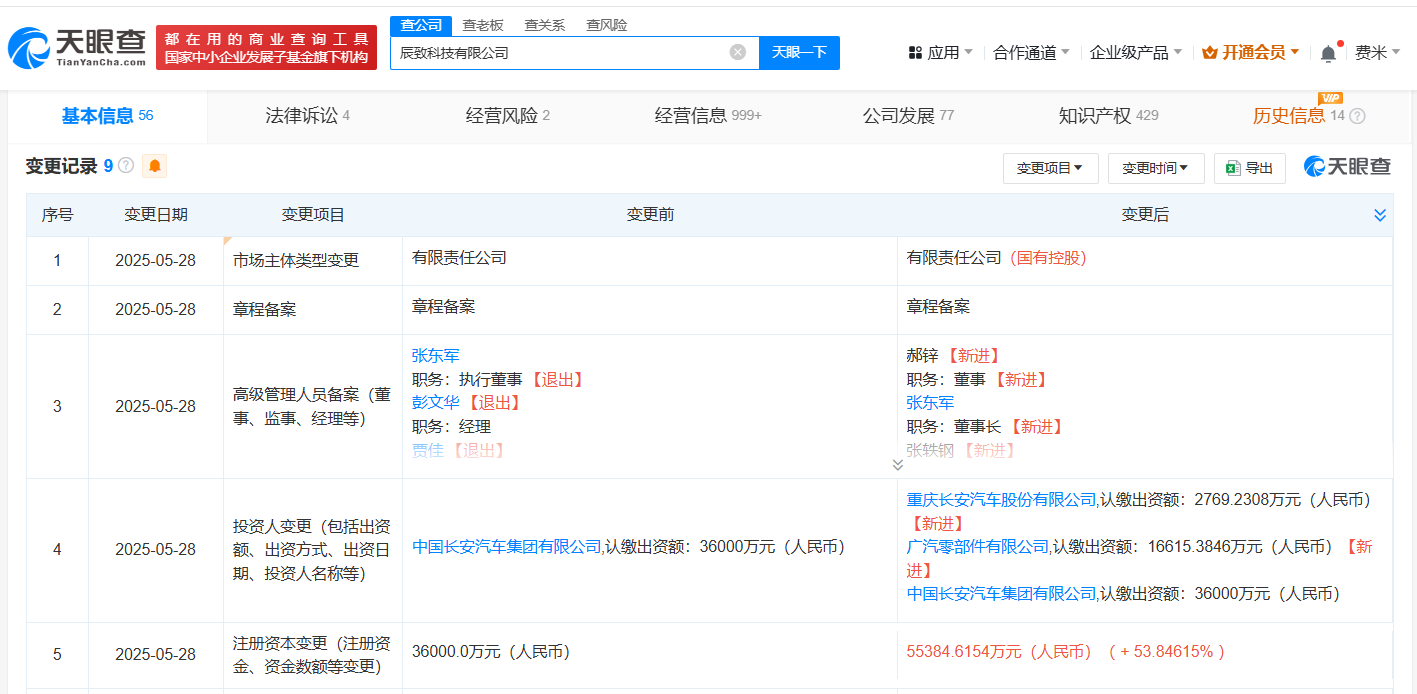Click the 序号 column header
This screenshot has height=694, width=1417.
[x=57, y=214]
